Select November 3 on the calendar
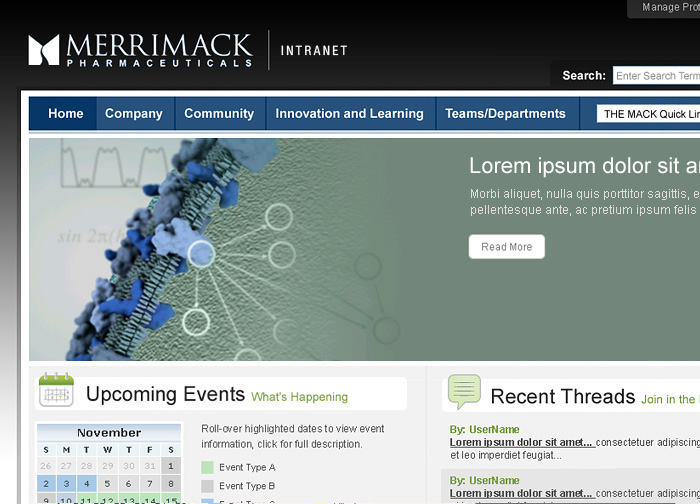This screenshot has width=700, height=504. click(66, 483)
